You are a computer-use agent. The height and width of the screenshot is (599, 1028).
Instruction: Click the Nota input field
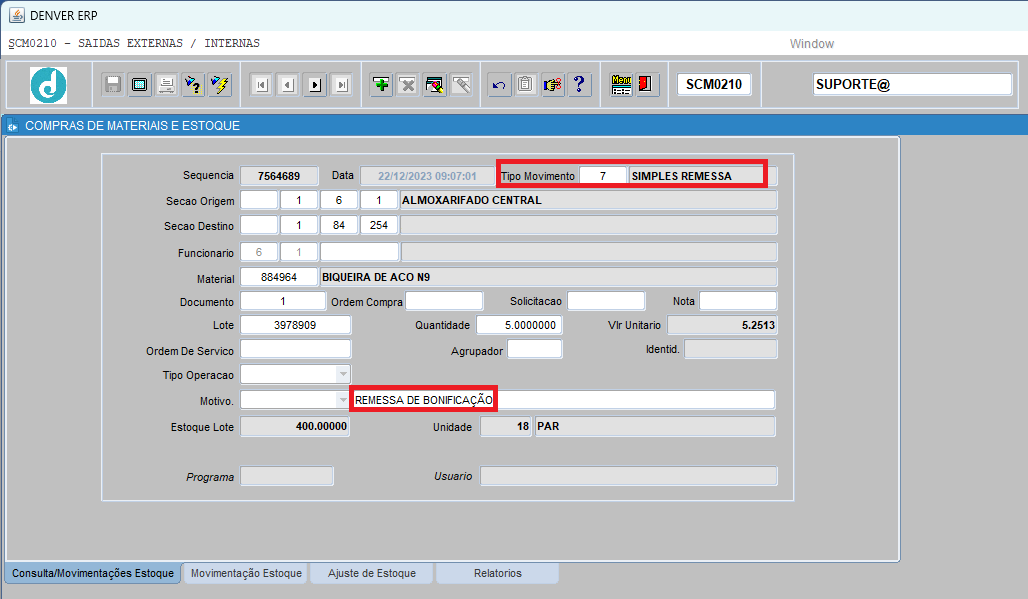click(x=738, y=301)
